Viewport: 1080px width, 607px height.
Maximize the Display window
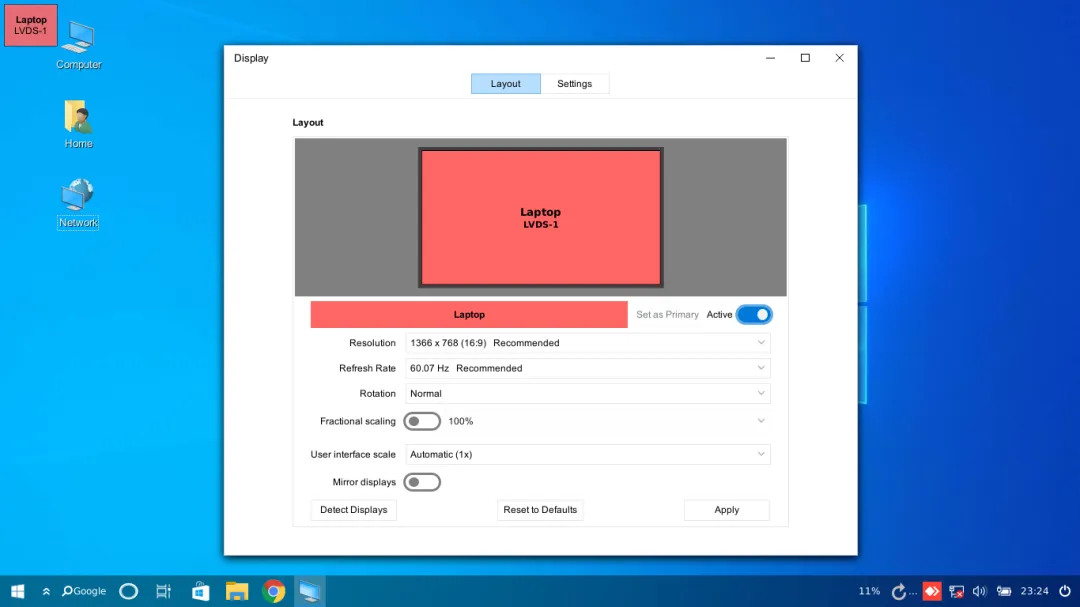804,58
